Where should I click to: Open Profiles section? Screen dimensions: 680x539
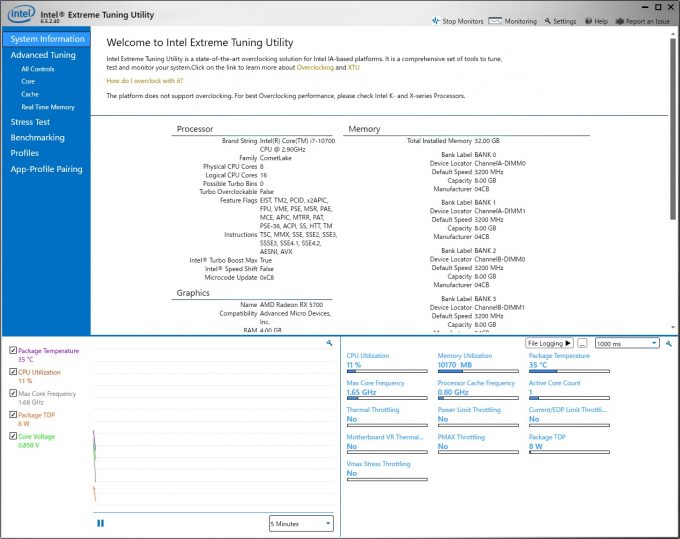pos(25,153)
